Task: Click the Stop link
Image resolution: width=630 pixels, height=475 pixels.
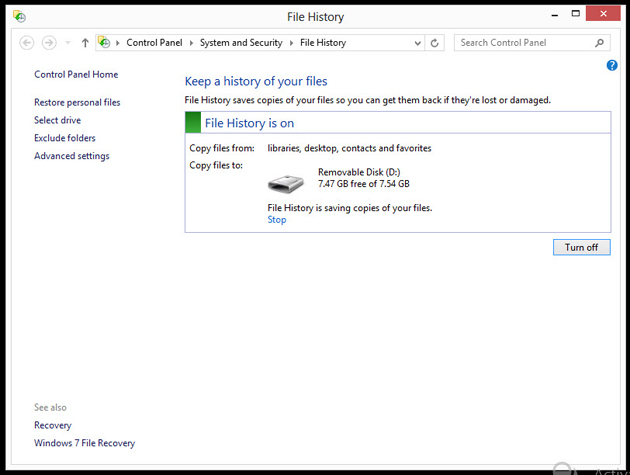Action: click(x=277, y=220)
